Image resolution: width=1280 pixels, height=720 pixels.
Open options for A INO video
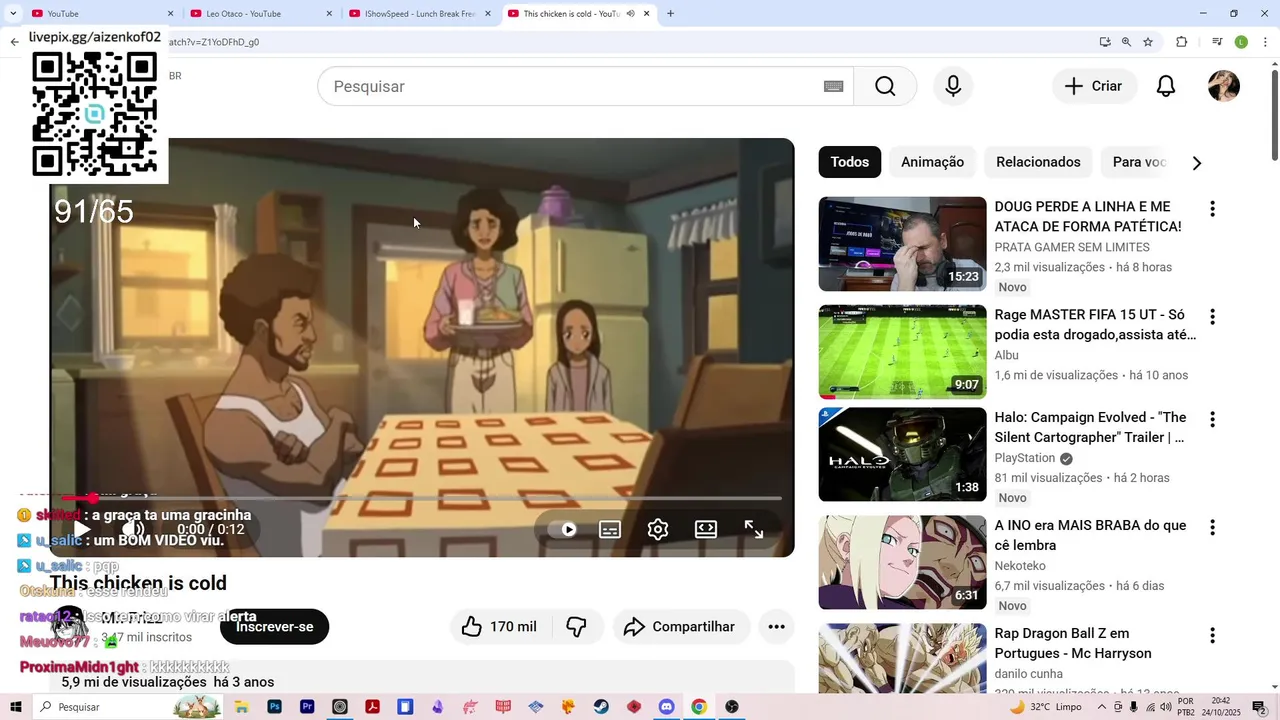(x=1212, y=527)
